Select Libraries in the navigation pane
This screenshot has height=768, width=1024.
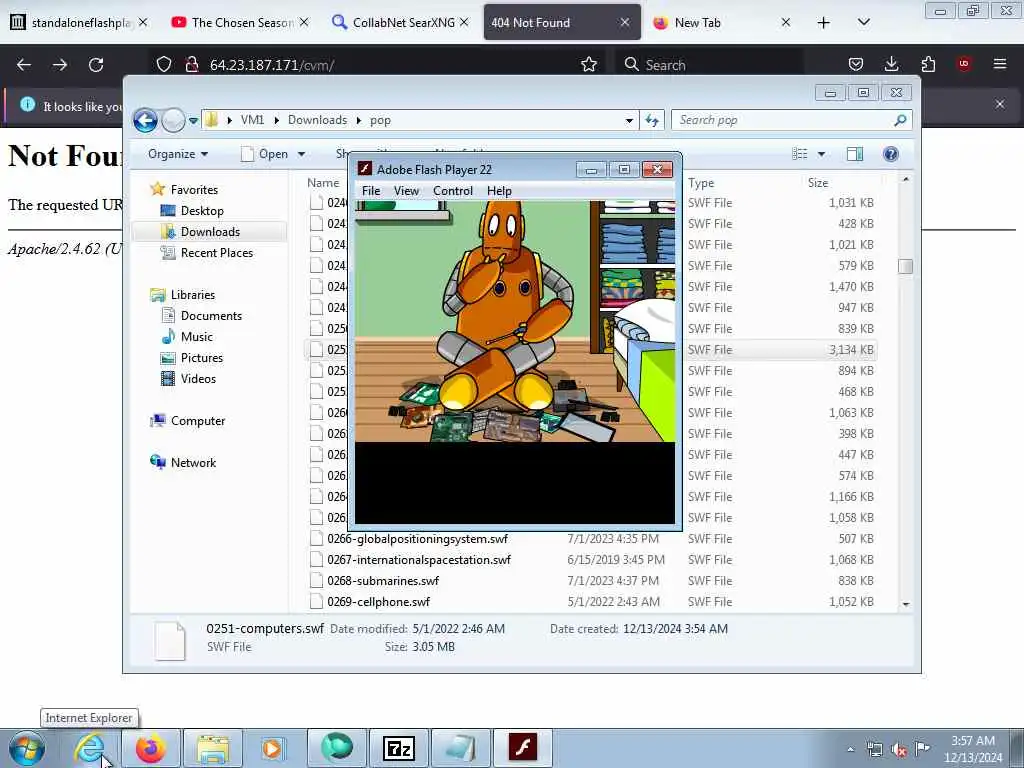[193, 295]
